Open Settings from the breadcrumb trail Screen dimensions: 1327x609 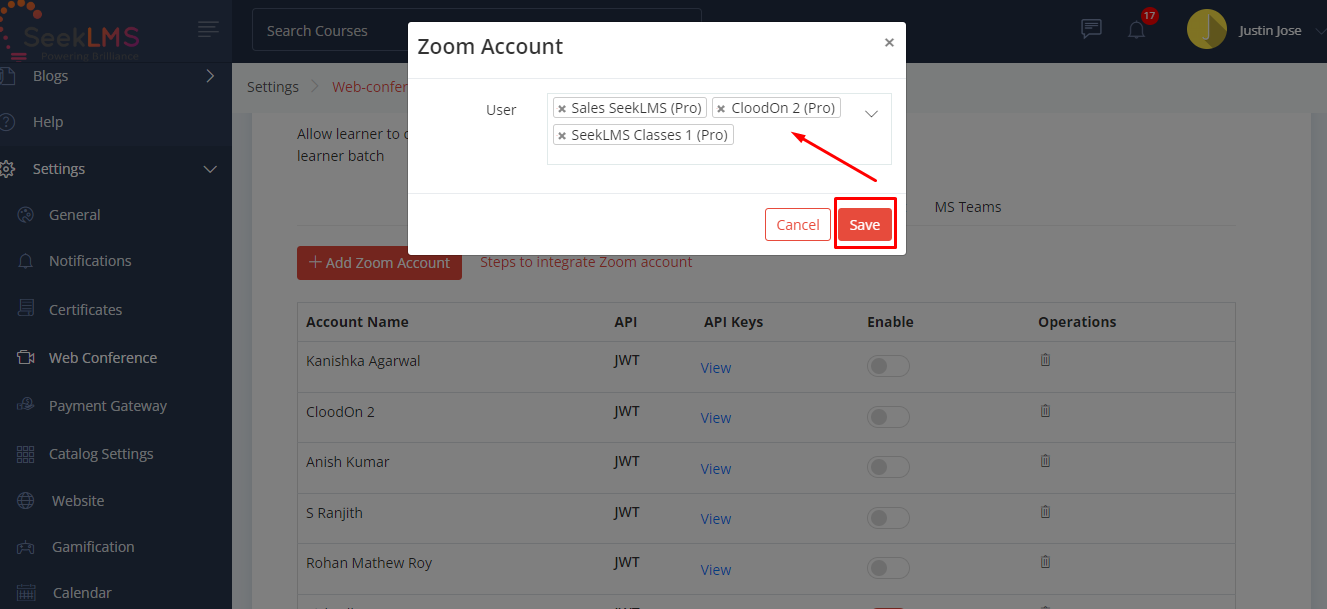click(x=272, y=86)
